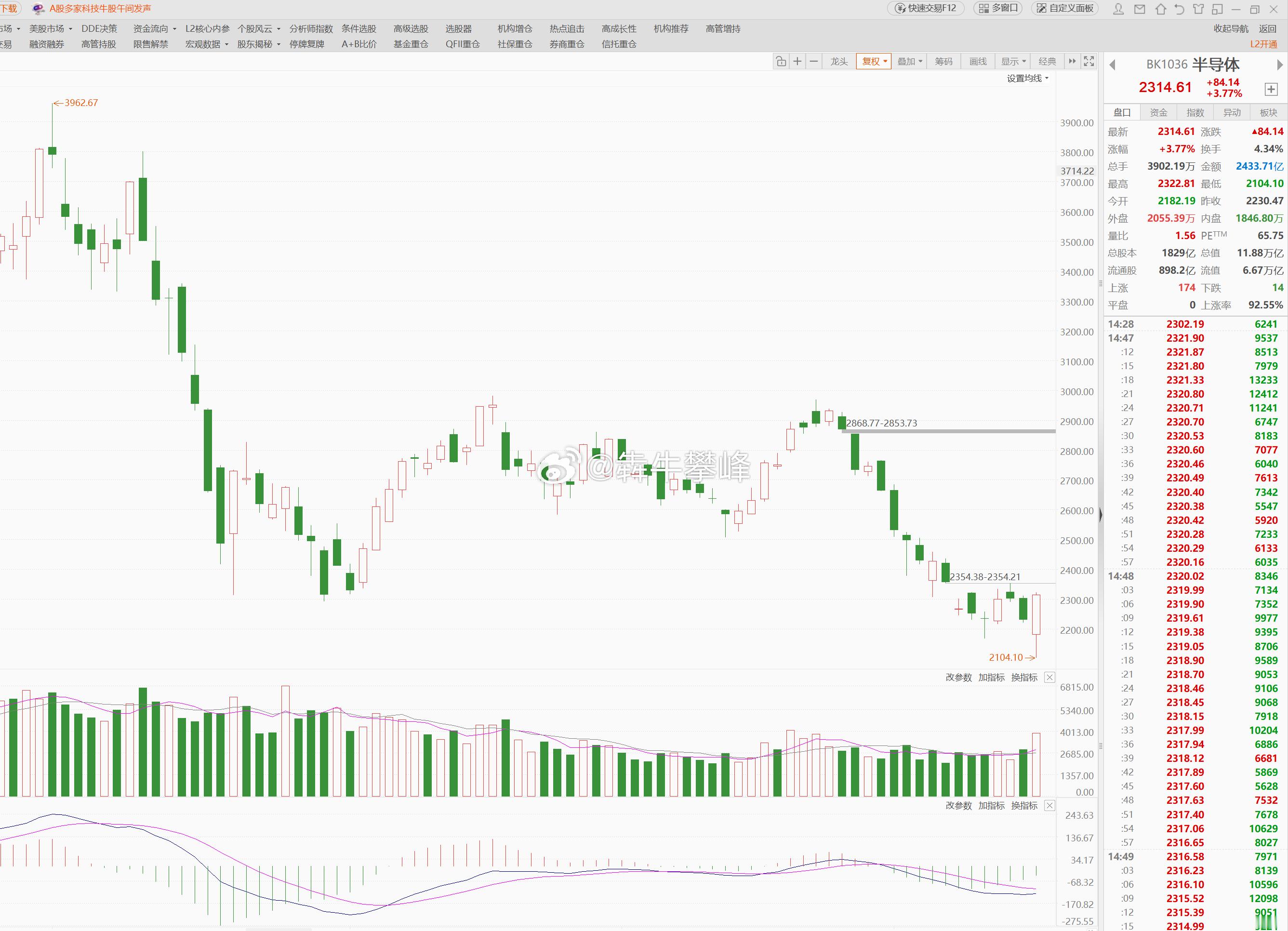Click the undo back arrow icon
This screenshot has height=931, width=1288.
(x=1180, y=9)
